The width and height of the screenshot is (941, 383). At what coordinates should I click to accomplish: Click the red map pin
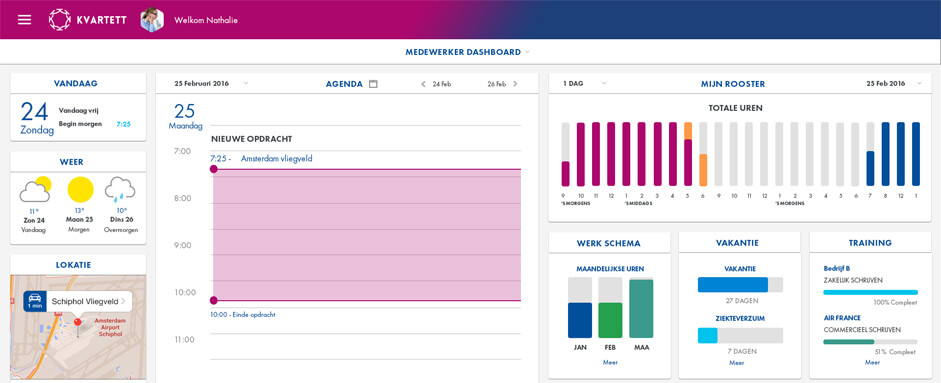coord(77,323)
